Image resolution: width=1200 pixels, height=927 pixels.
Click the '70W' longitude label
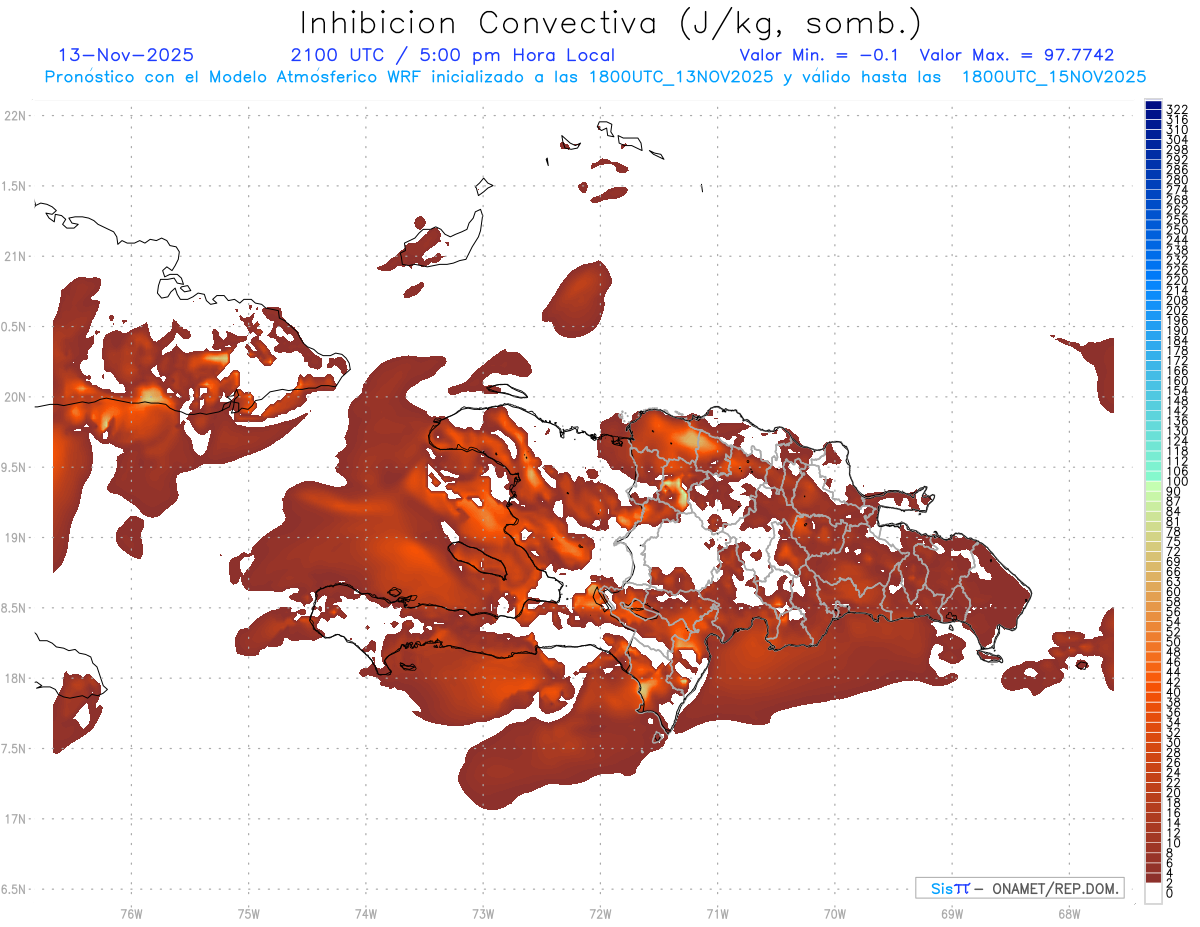[x=835, y=913]
